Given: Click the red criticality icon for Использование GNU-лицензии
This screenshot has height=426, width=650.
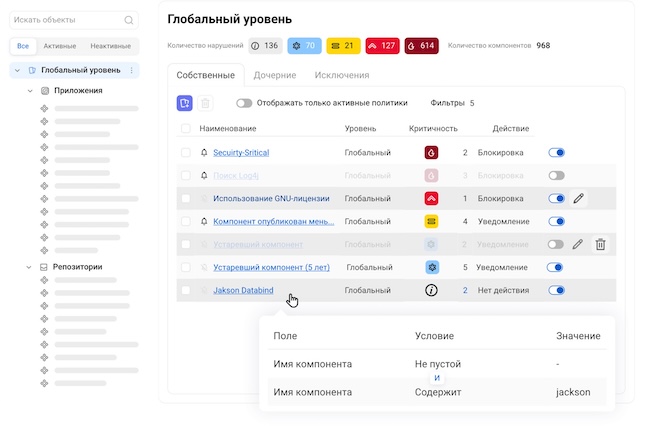Looking at the screenshot, I should 432,198.
